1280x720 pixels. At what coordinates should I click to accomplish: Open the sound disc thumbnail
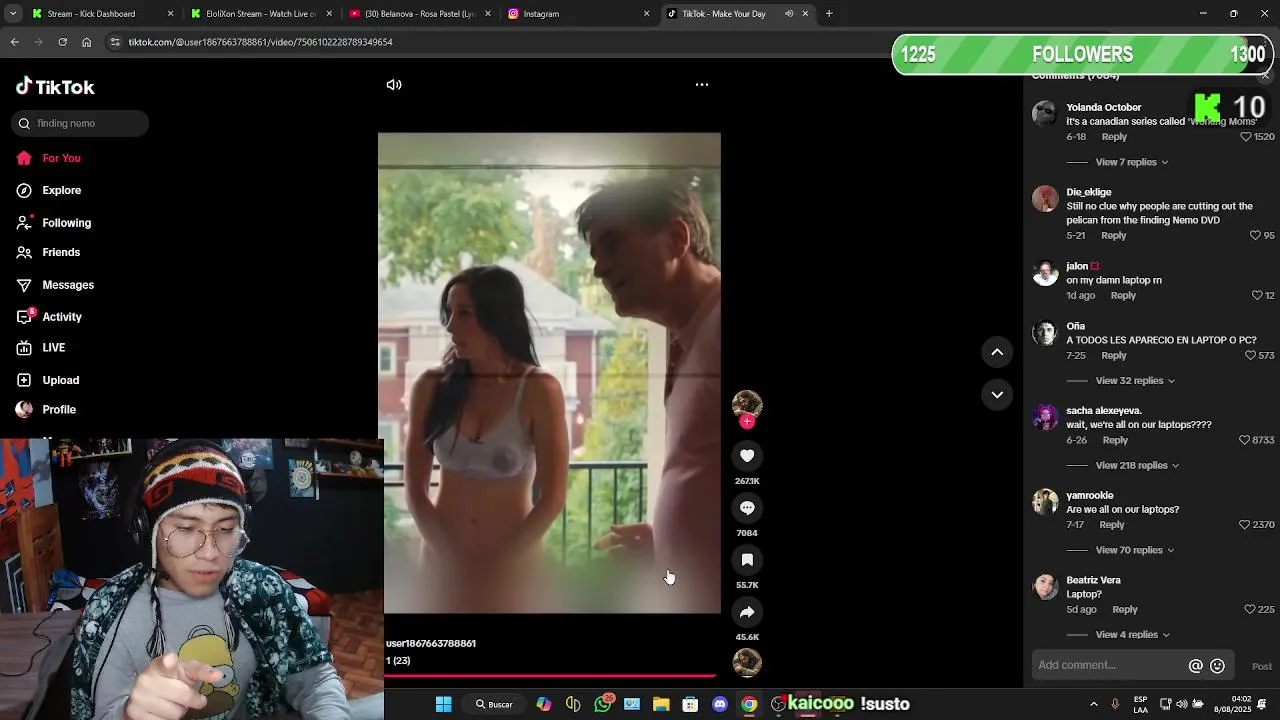(747, 662)
